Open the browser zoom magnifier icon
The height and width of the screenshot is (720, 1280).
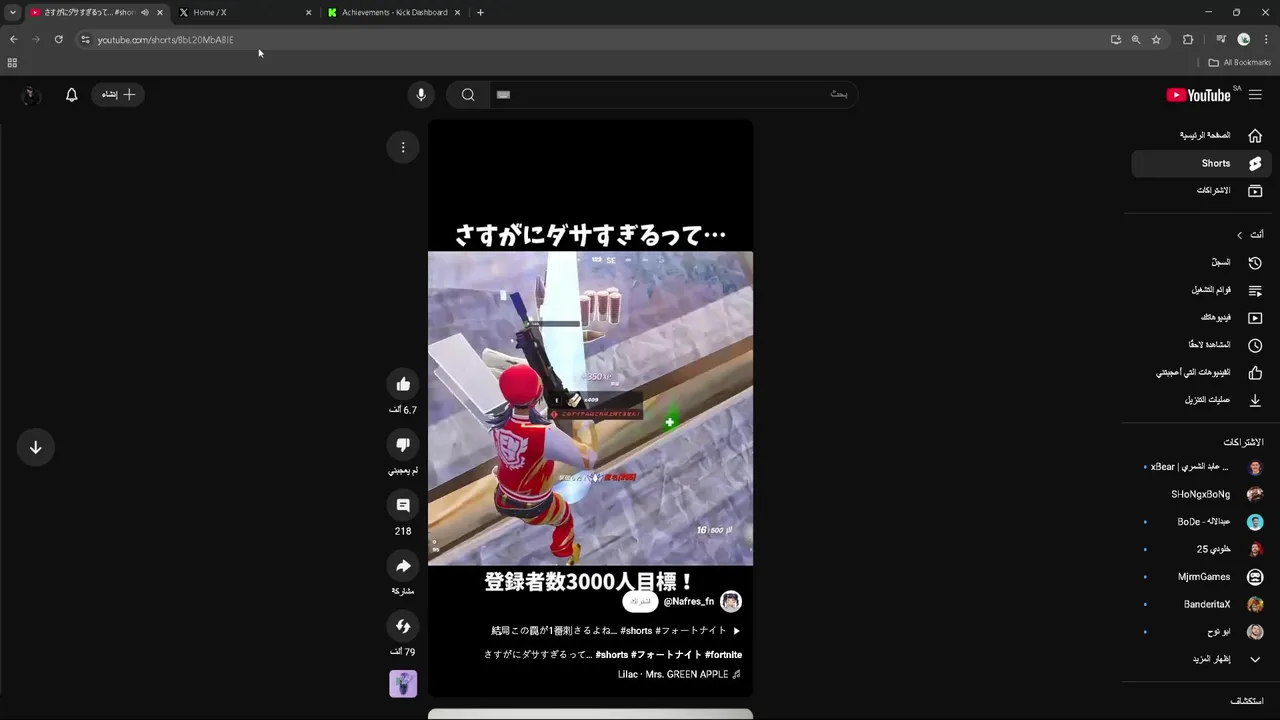(x=1136, y=40)
